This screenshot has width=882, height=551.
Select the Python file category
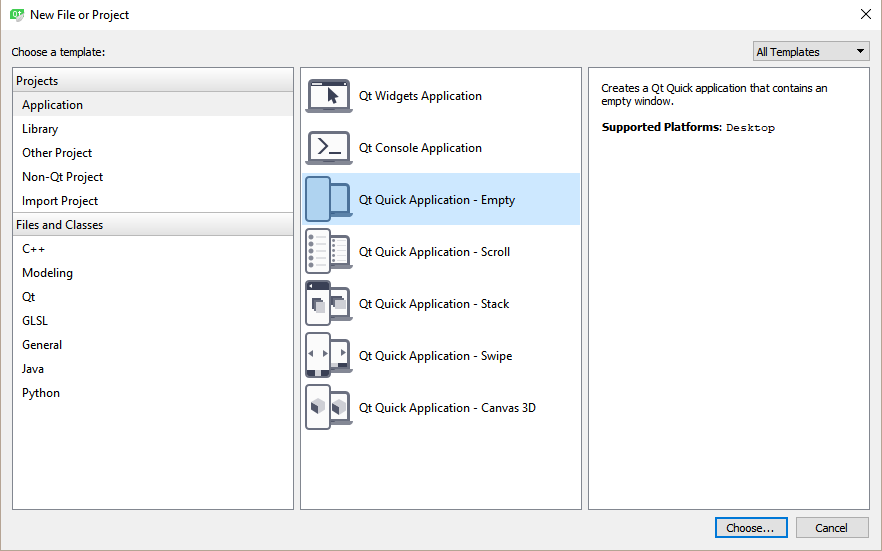[x=41, y=393]
